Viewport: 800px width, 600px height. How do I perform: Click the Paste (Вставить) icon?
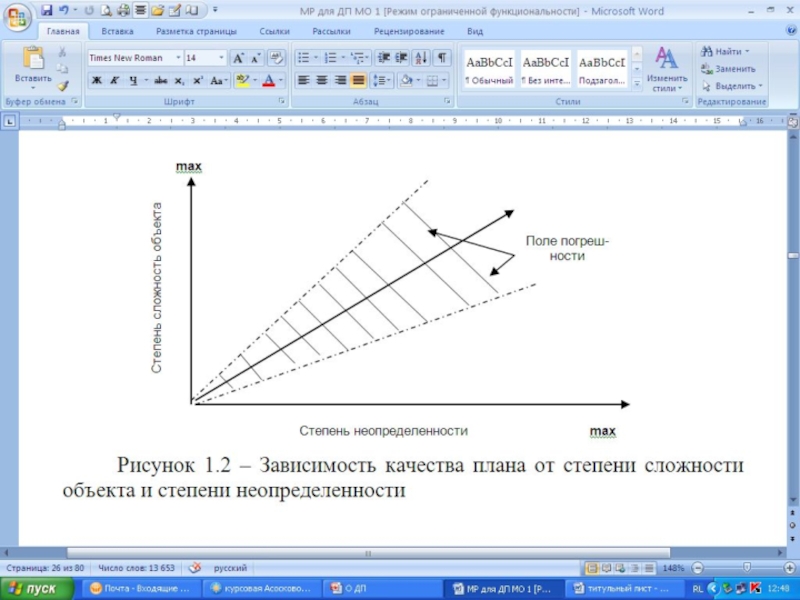[x=33, y=60]
